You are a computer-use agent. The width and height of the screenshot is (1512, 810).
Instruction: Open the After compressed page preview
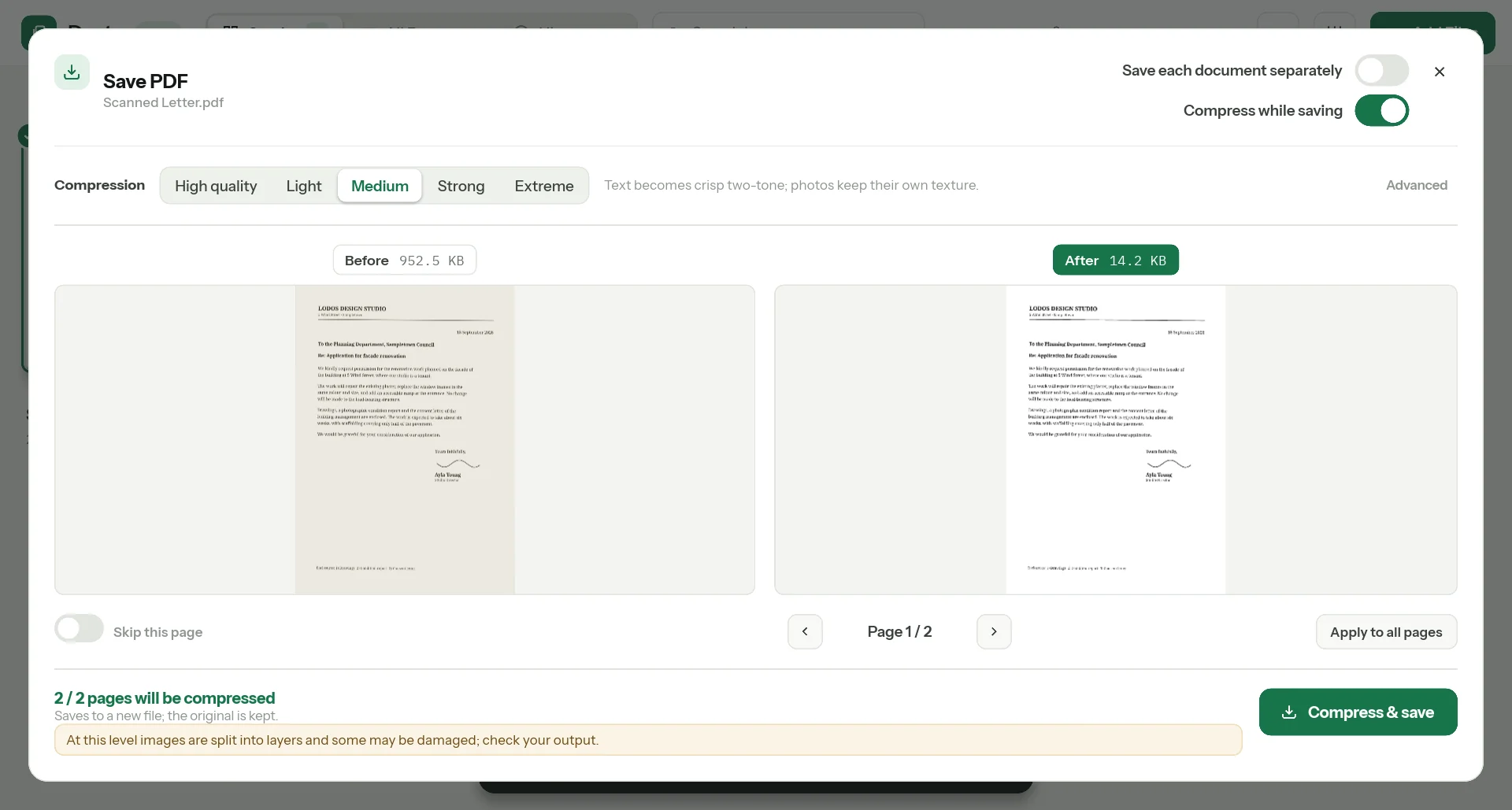1116,439
